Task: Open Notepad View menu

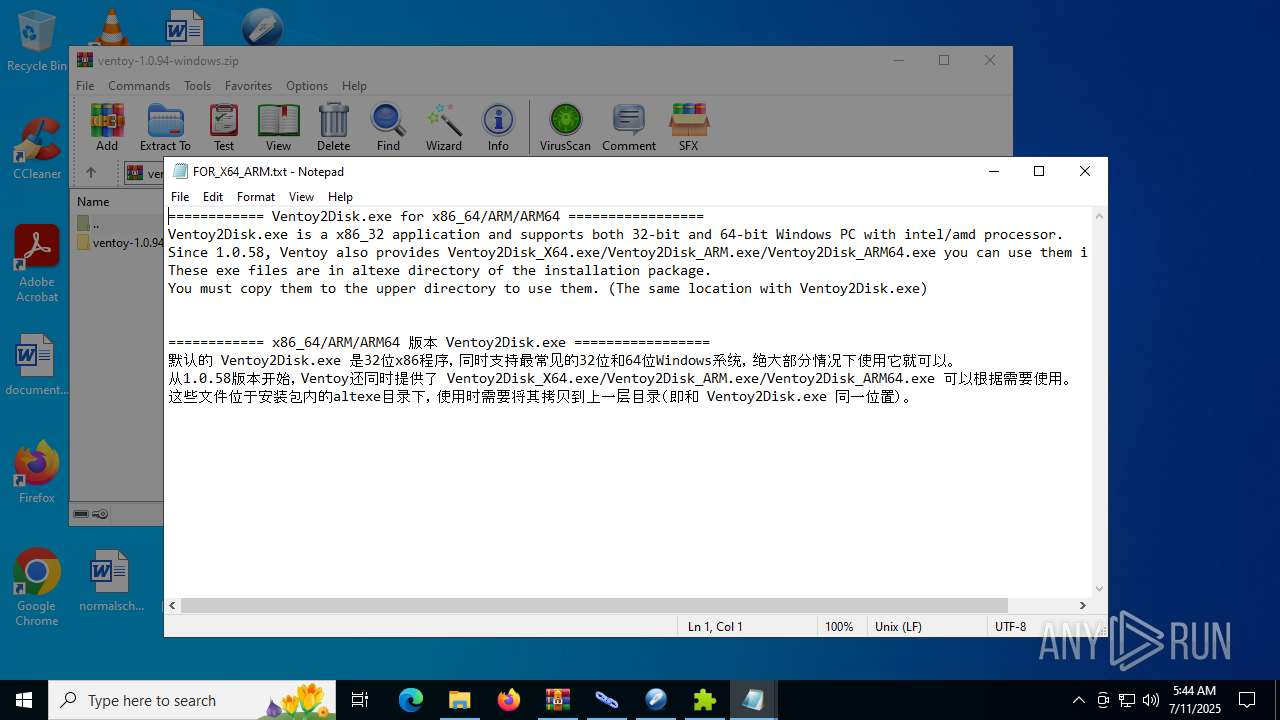Action: click(x=301, y=197)
